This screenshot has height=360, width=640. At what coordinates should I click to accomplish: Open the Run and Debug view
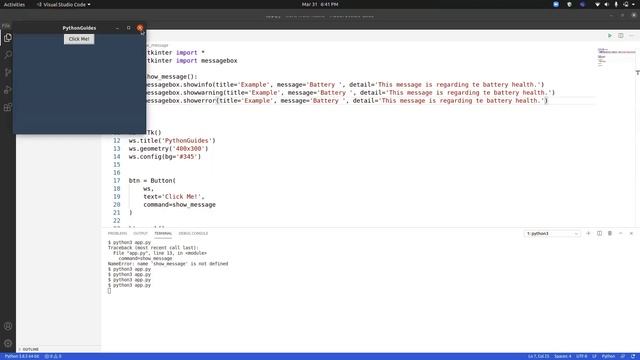pos(8,90)
